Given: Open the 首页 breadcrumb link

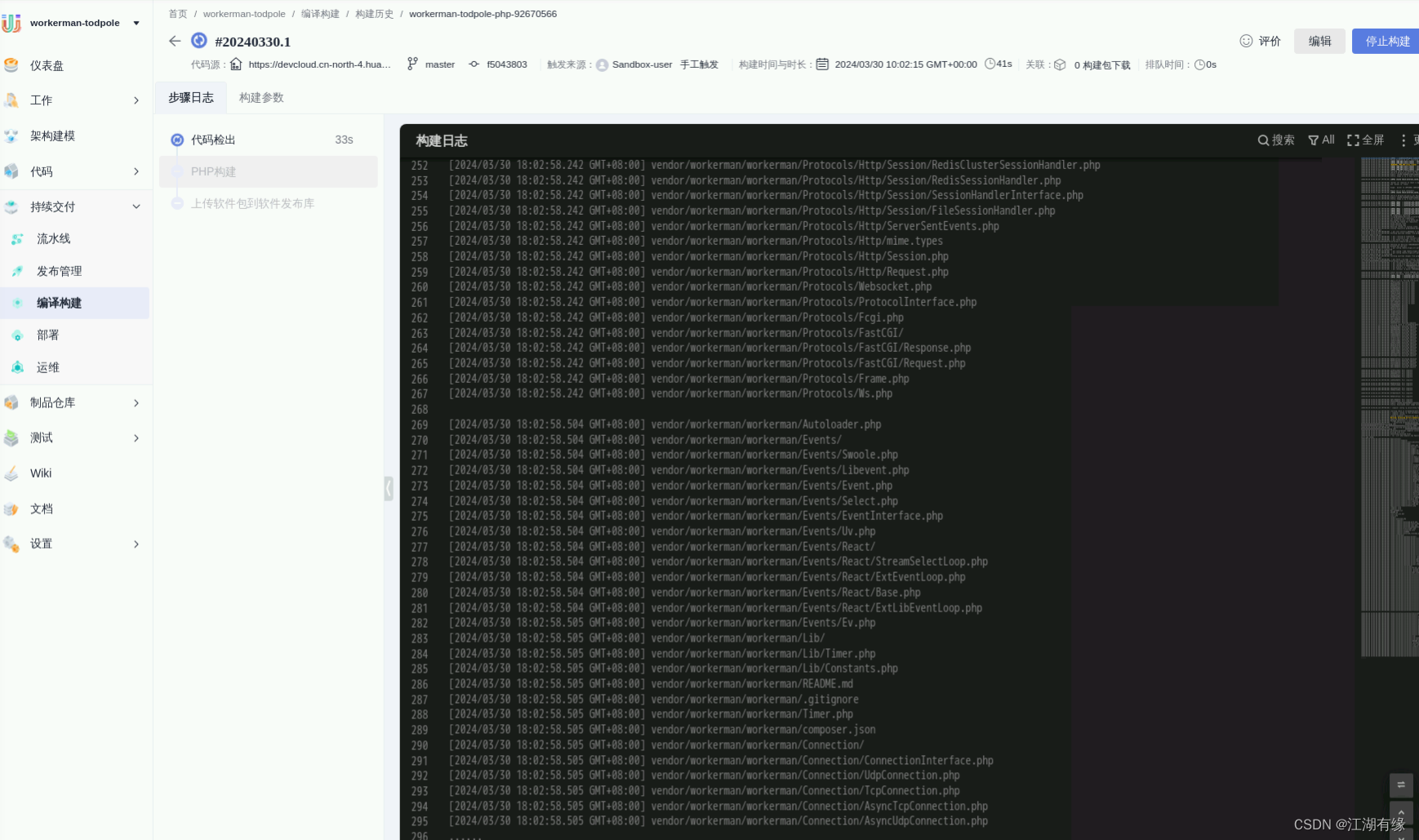Looking at the screenshot, I should click(x=178, y=14).
